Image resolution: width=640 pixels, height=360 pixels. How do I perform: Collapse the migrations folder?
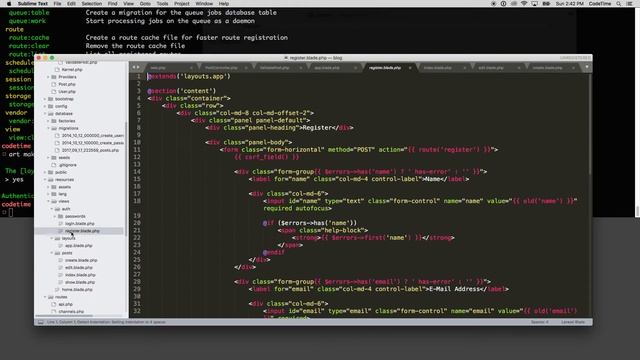pos(48,128)
